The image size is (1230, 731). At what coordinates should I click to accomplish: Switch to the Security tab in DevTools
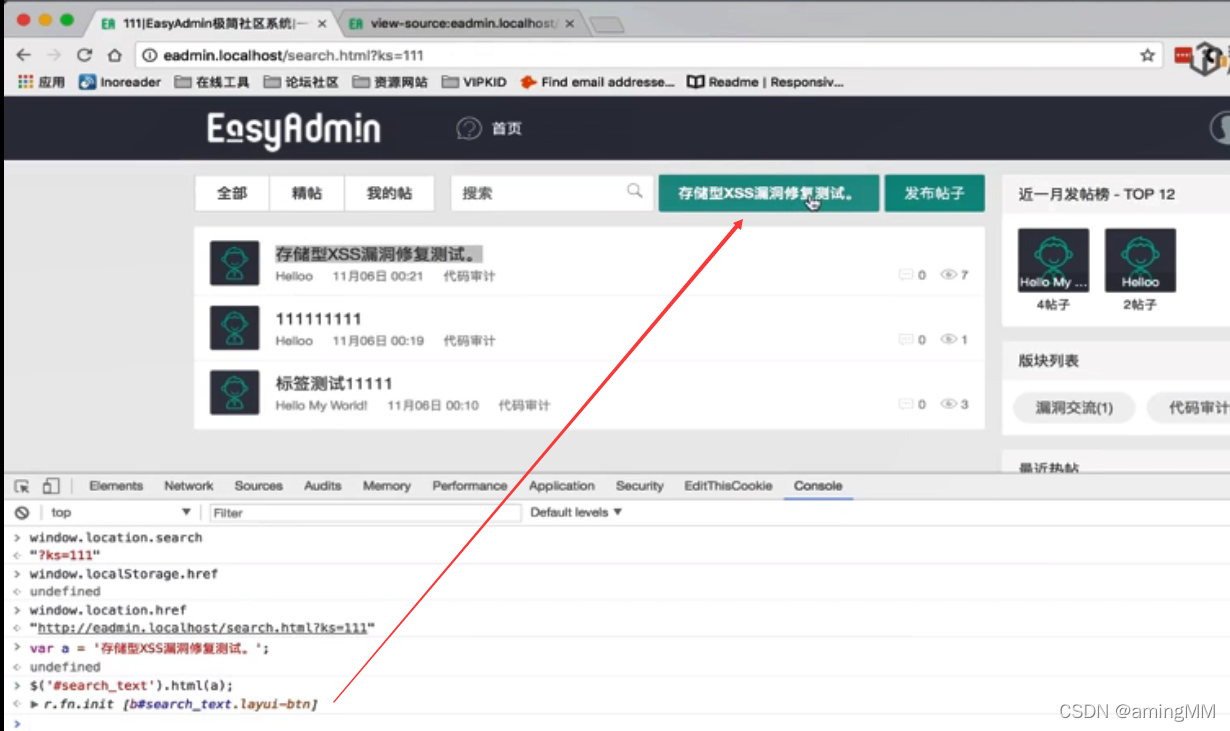640,486
